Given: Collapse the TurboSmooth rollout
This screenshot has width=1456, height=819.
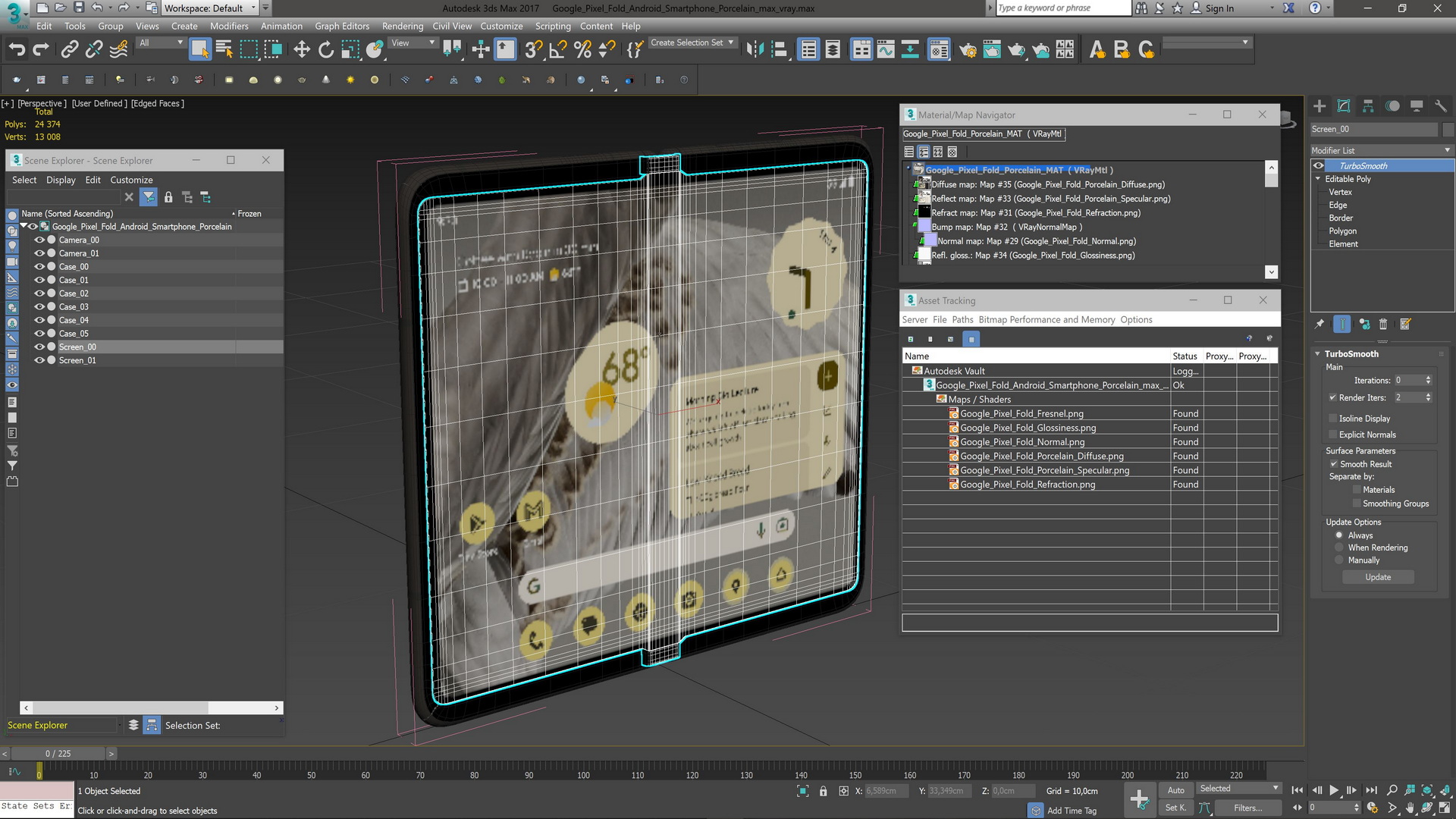Looking at the screenshot, I should (x=1318, y=354).
